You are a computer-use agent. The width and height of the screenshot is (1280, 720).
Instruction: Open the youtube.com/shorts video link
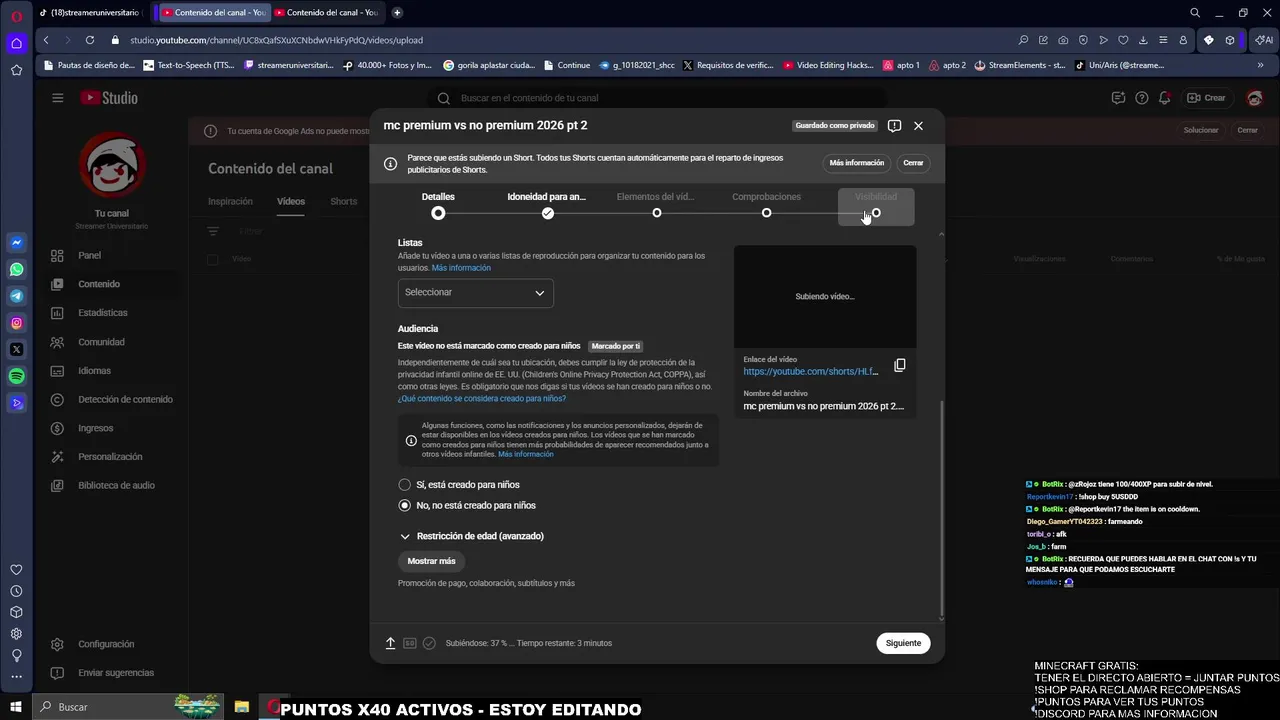pos(811,371)
